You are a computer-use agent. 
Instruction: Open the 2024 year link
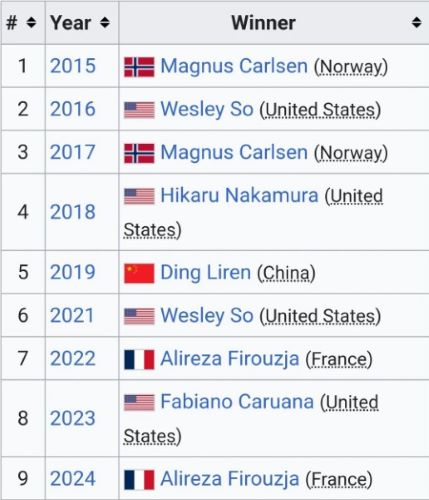[x=73, y=479]
